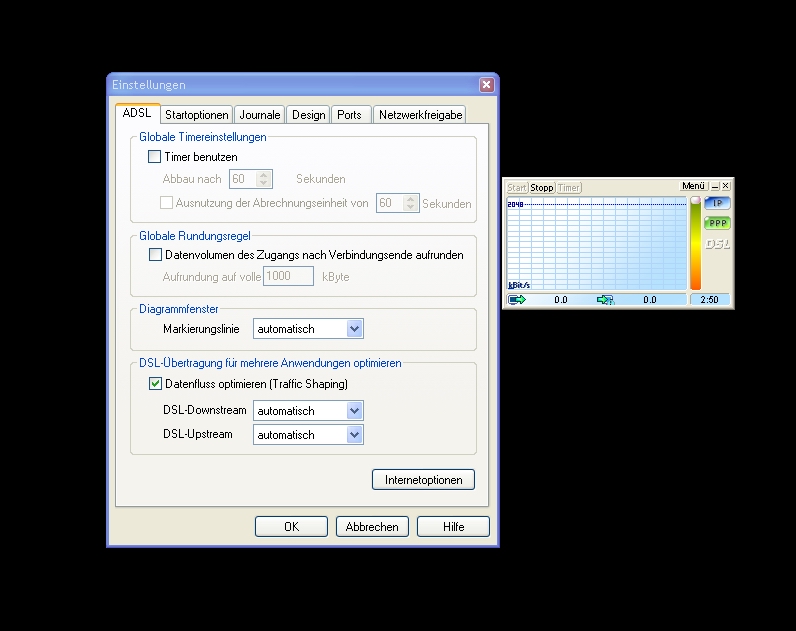Open the Design tab

point(308,115)
